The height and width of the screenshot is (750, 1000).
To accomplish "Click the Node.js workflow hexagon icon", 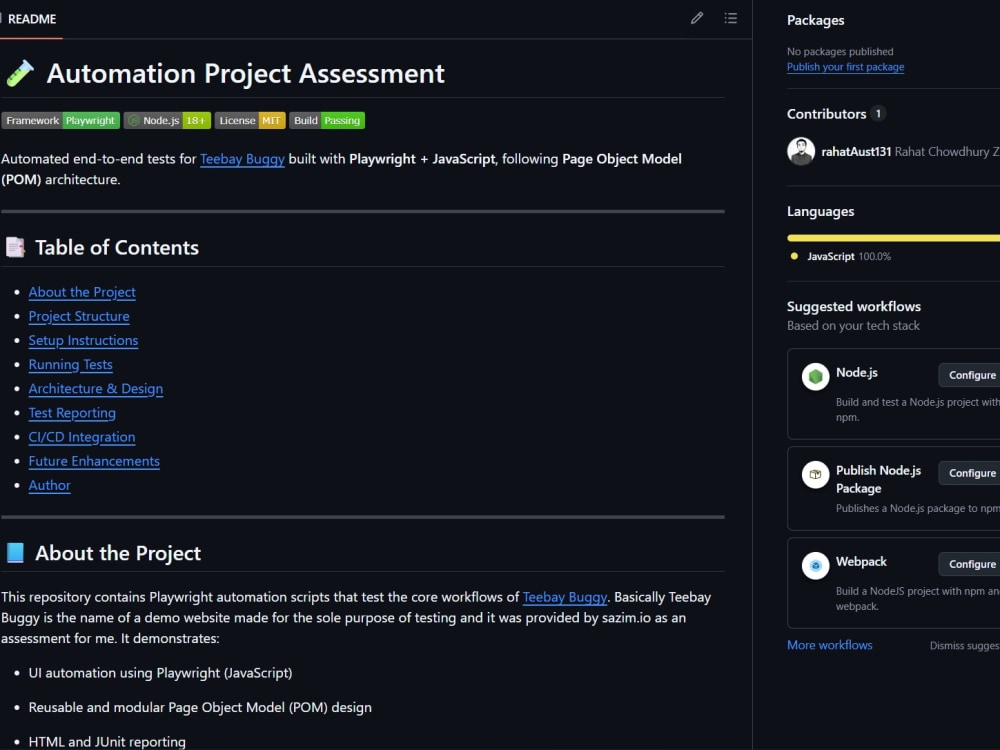I will pos(815,376).
